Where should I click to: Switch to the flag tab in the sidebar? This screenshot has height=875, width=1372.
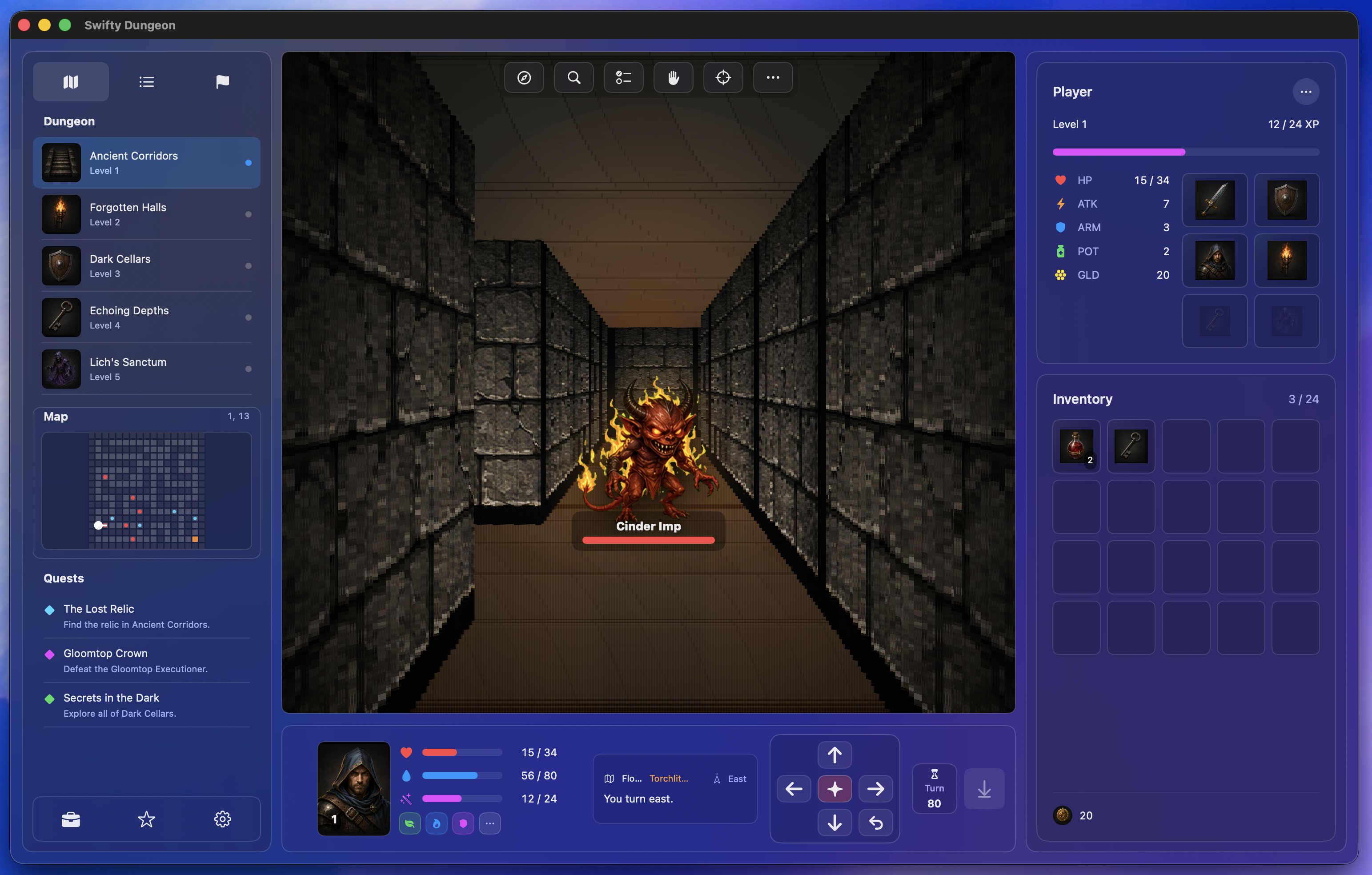pyautogui.click(x=222, y=81)
